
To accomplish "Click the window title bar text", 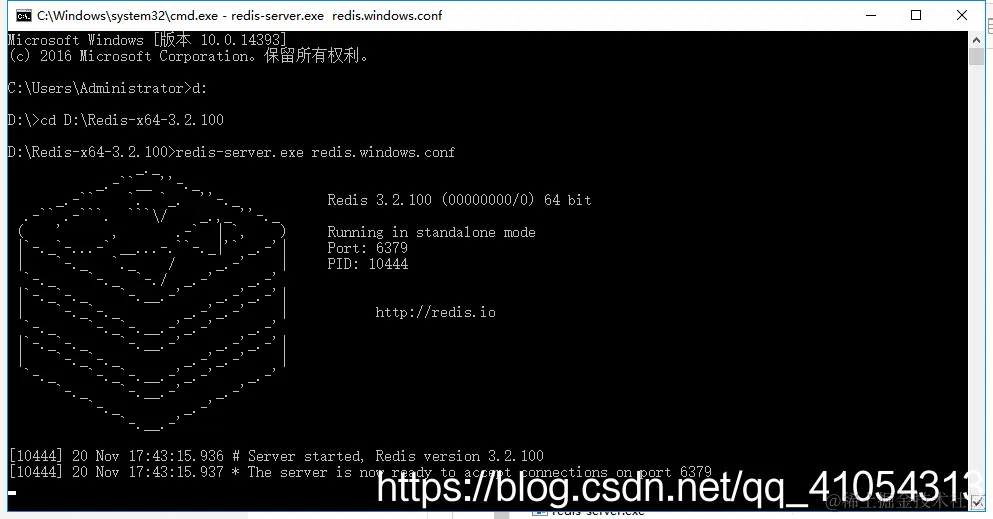I will [x=239, y=15].
